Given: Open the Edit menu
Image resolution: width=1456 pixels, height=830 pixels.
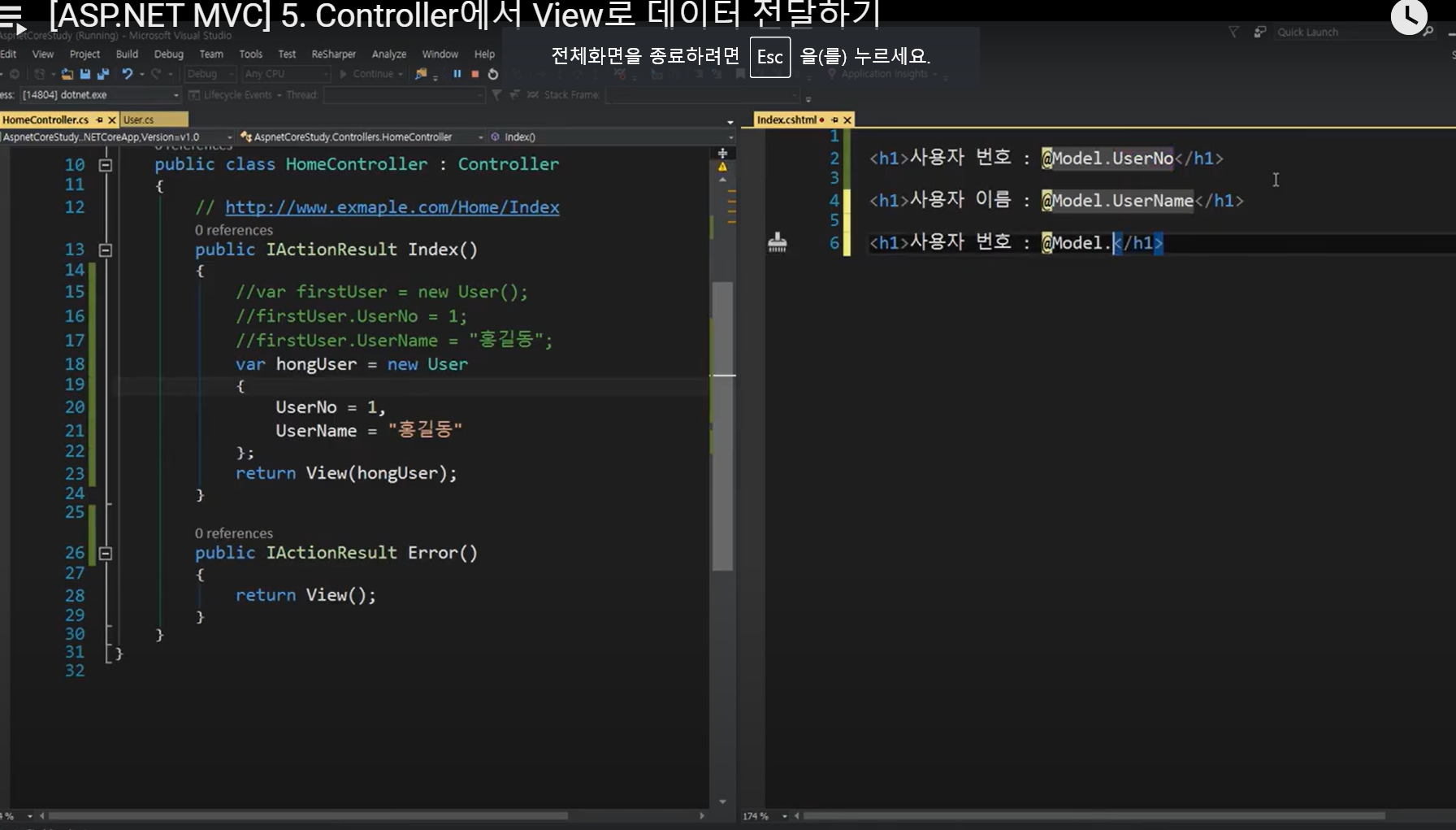Looking at the screenshot, I should (8, 54).
